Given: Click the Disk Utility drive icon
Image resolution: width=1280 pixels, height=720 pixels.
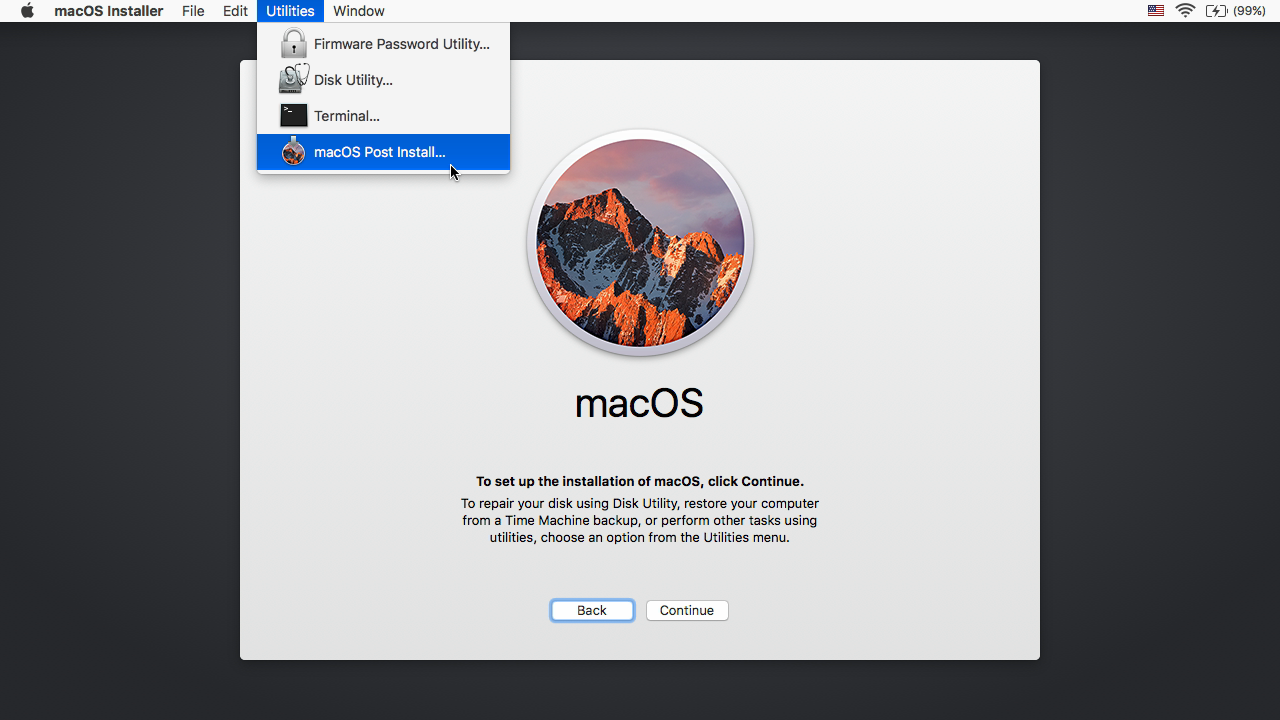Looking at the screenshot, I should (x=293, y=79).
